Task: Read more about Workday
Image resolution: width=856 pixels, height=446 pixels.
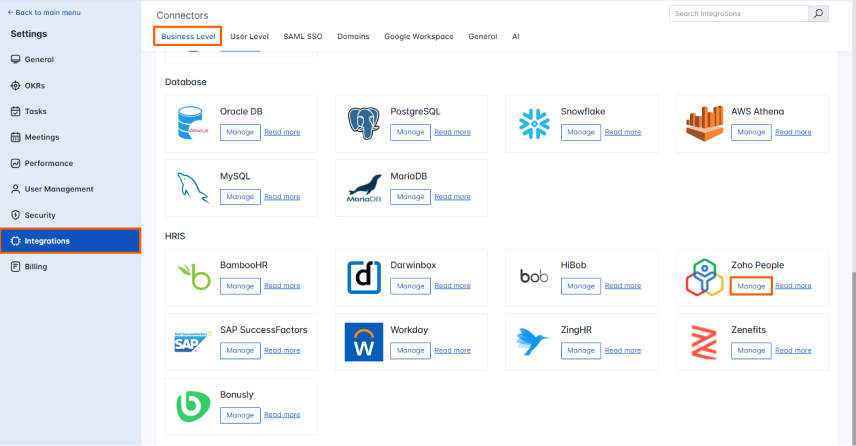Action: [453, 350]
